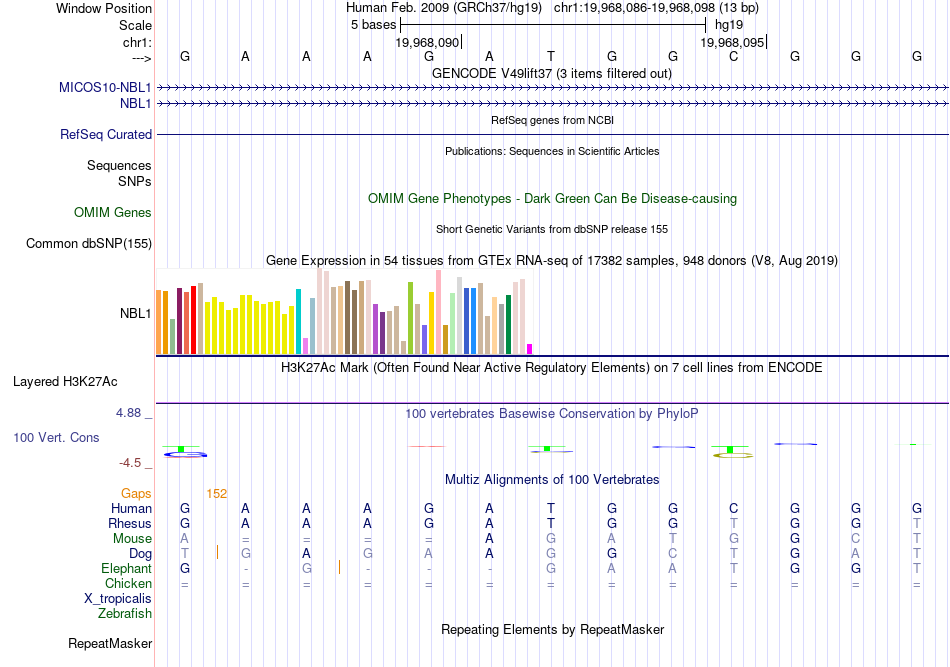Viewport: 950px width, 667px height.
Task: Click the 19,968,090 position marker
Action: (427, 42)
